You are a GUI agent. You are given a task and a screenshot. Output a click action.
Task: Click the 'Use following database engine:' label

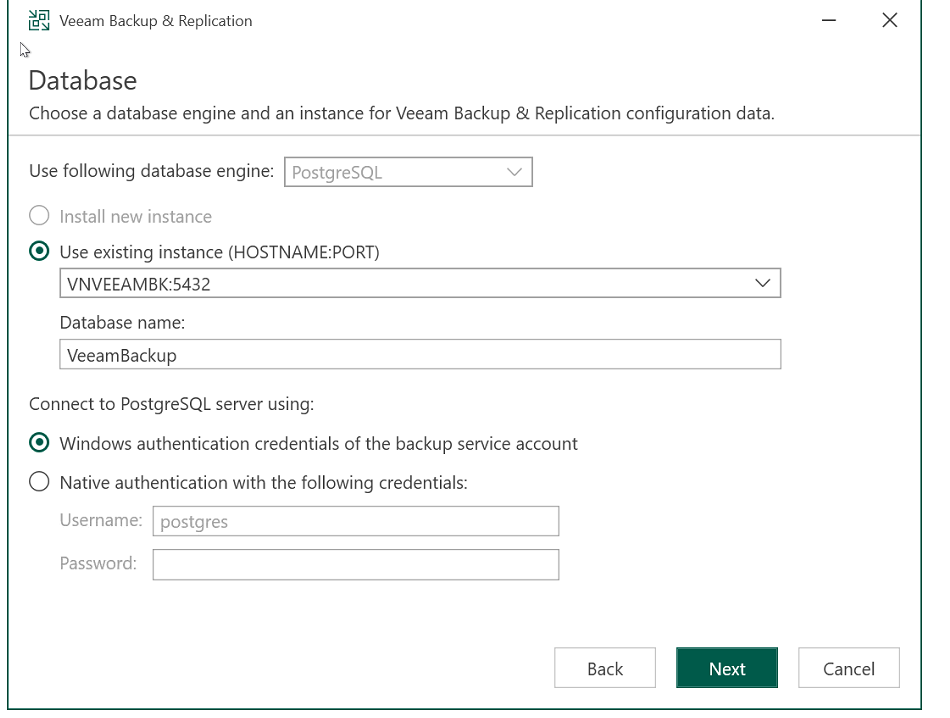click(151, 171)
